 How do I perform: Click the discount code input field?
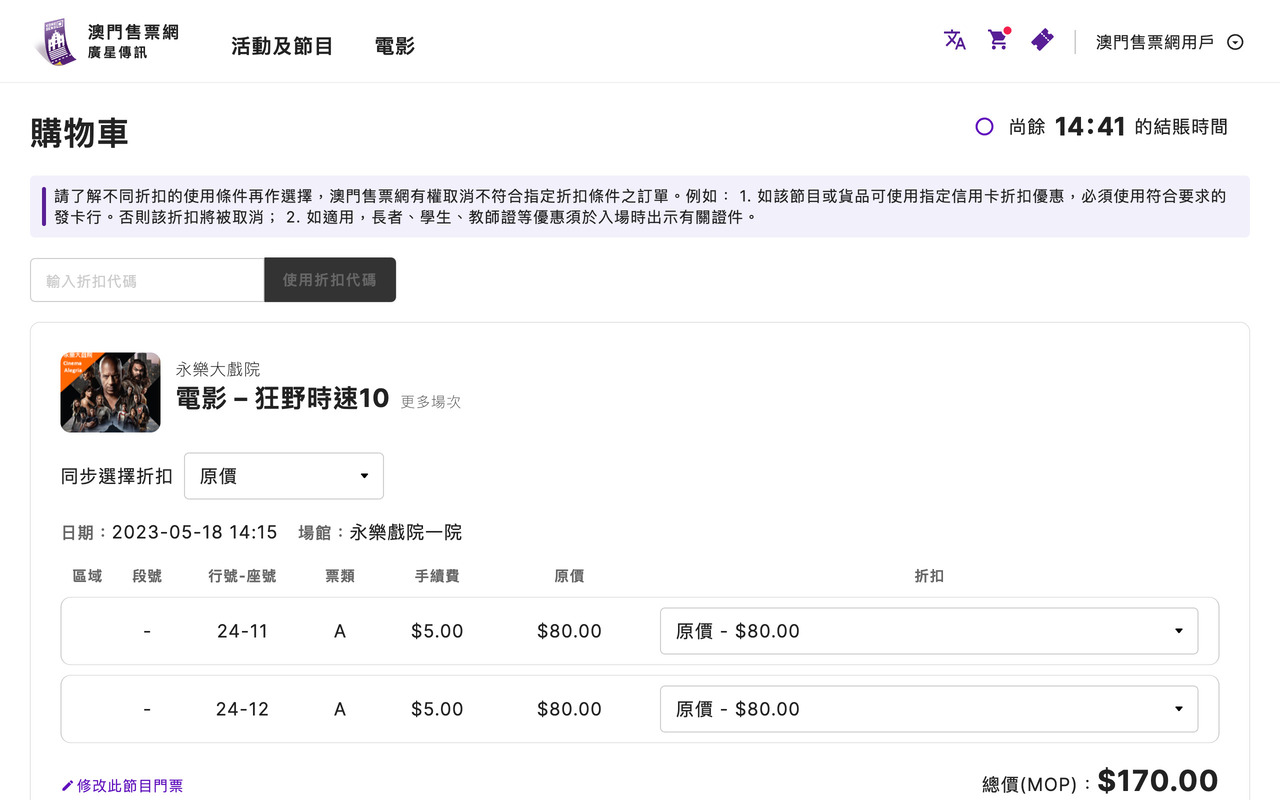point(146,280)
